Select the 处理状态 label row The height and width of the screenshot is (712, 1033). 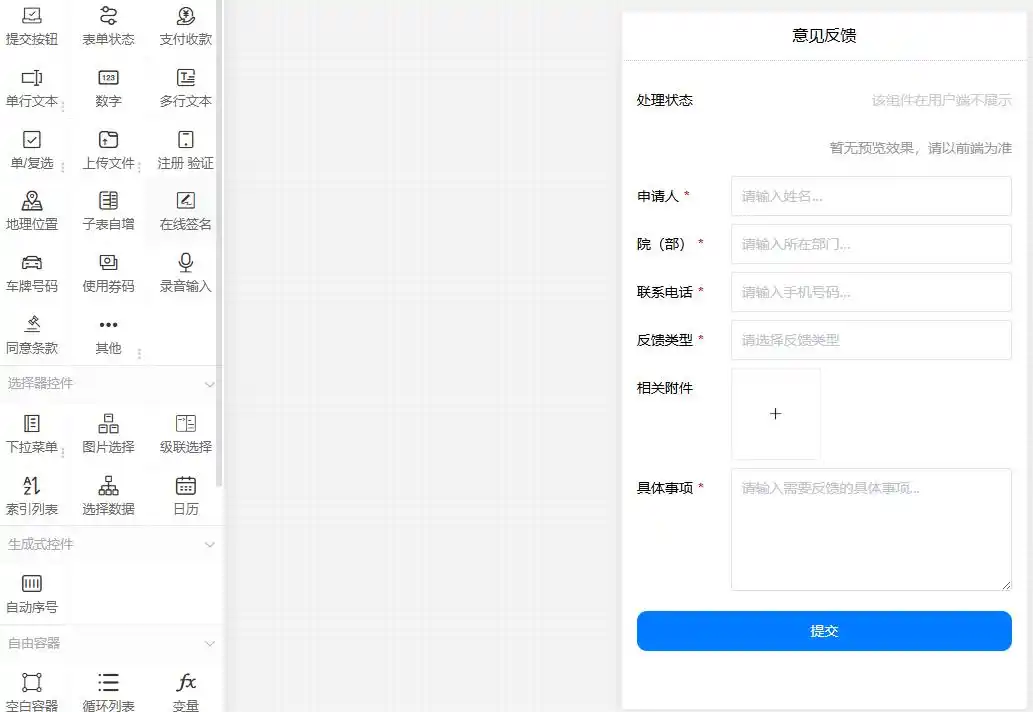pos(824,100)
